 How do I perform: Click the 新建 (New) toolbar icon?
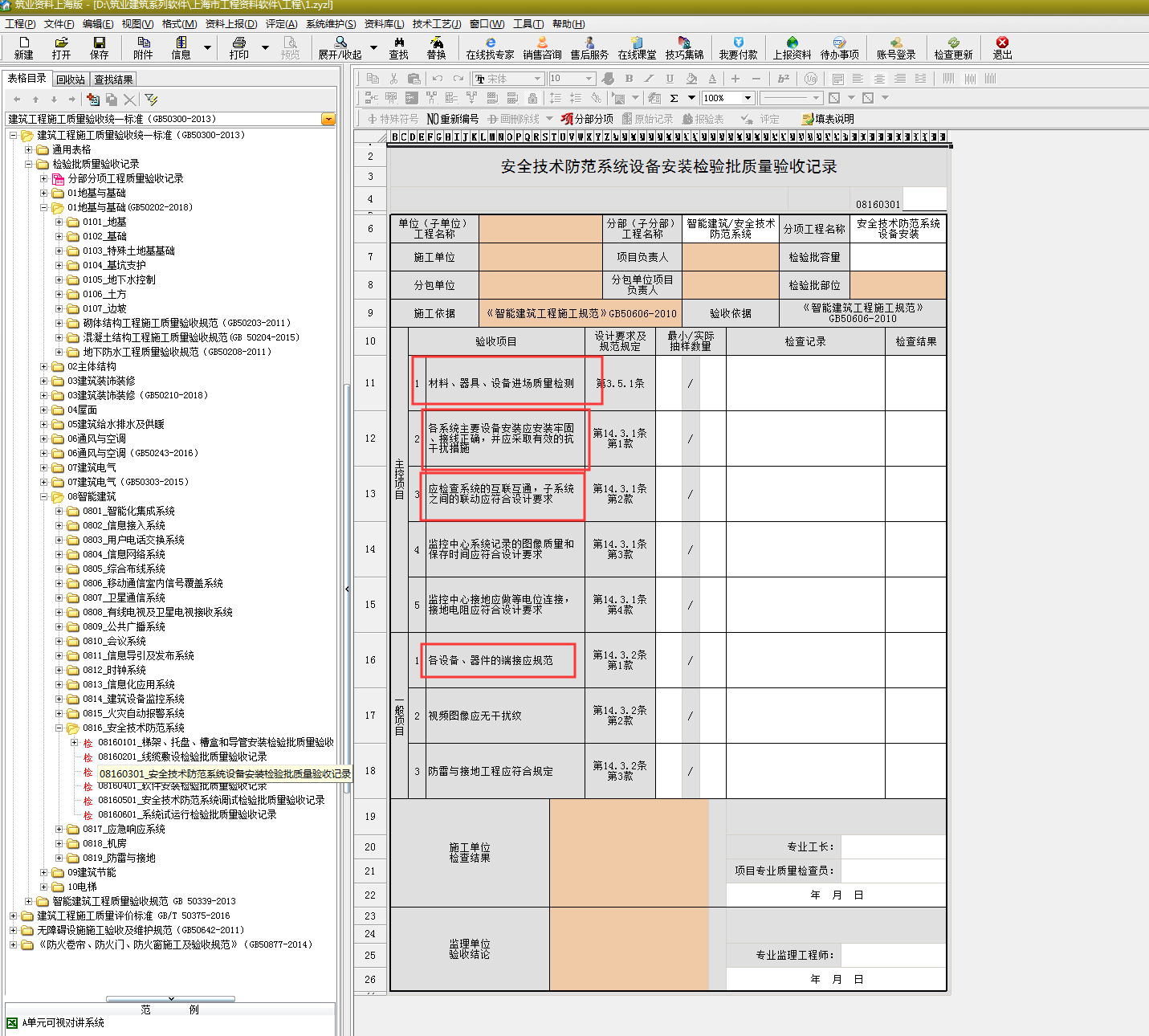tap(23, 47)
